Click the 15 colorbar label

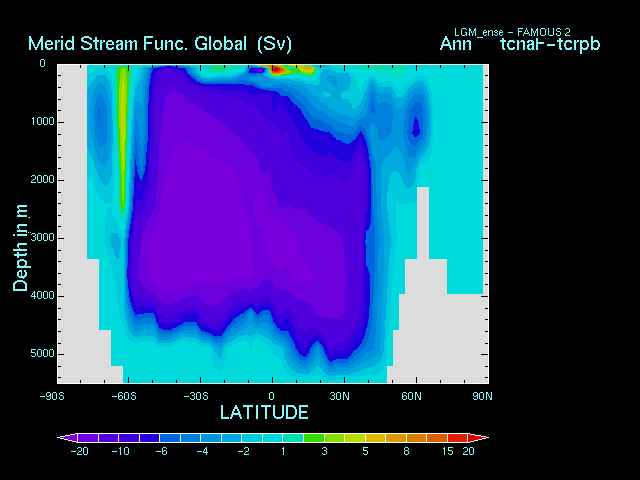448,451
